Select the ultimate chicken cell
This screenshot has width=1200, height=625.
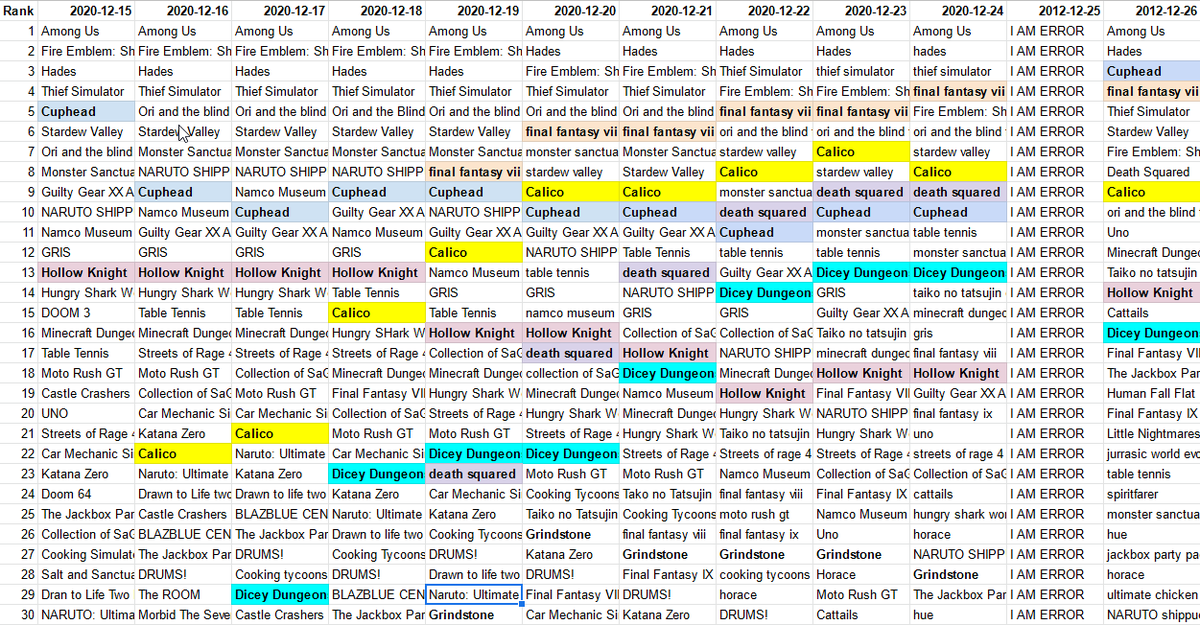[1152, 594]
